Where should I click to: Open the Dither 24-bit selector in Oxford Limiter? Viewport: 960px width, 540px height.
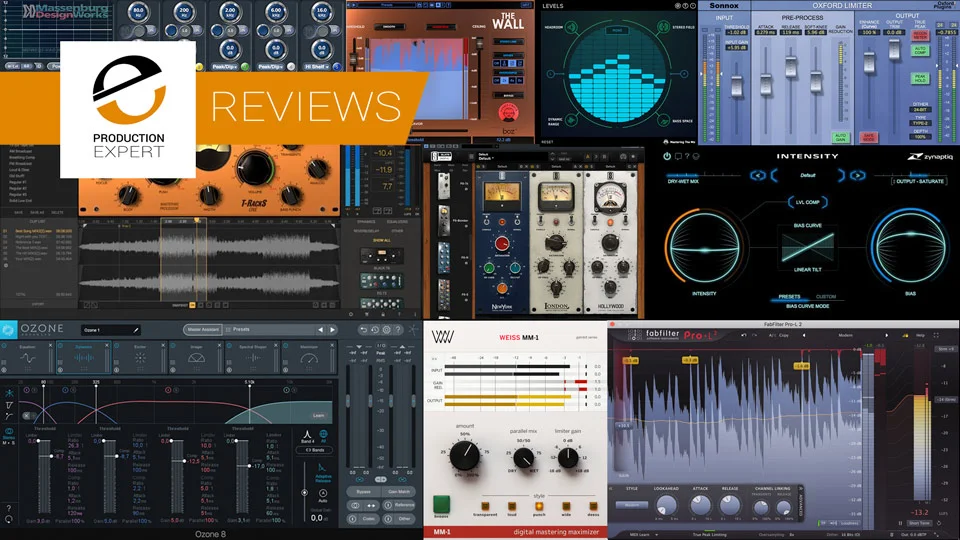pyautogui.click(x=920, y=110)
